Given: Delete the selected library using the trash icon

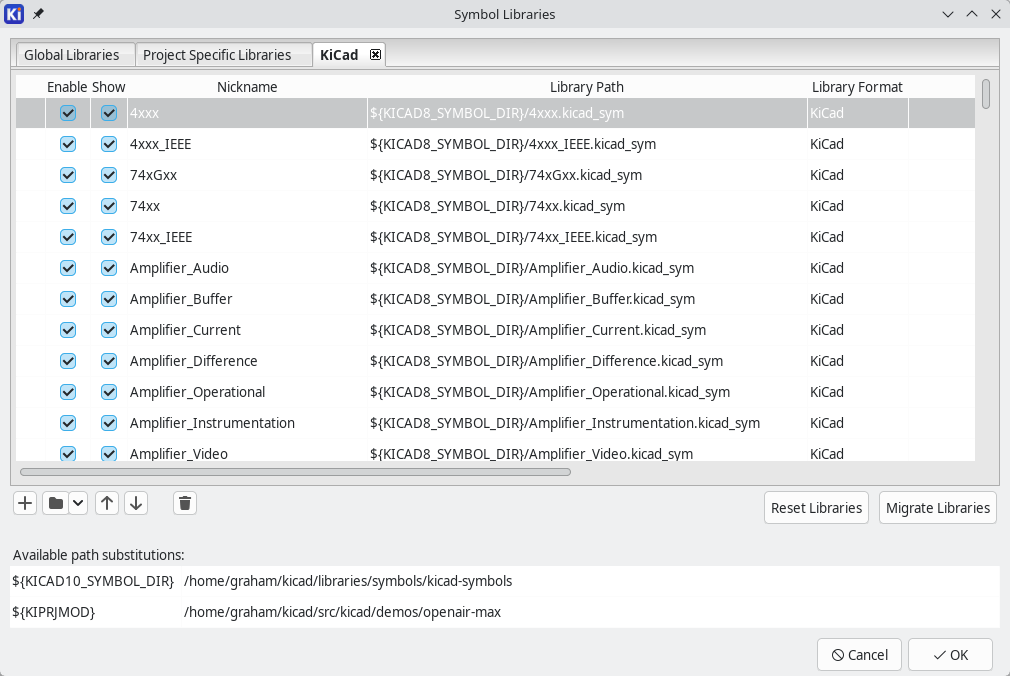Looking at the screenshot, I should tap(184, 503).
